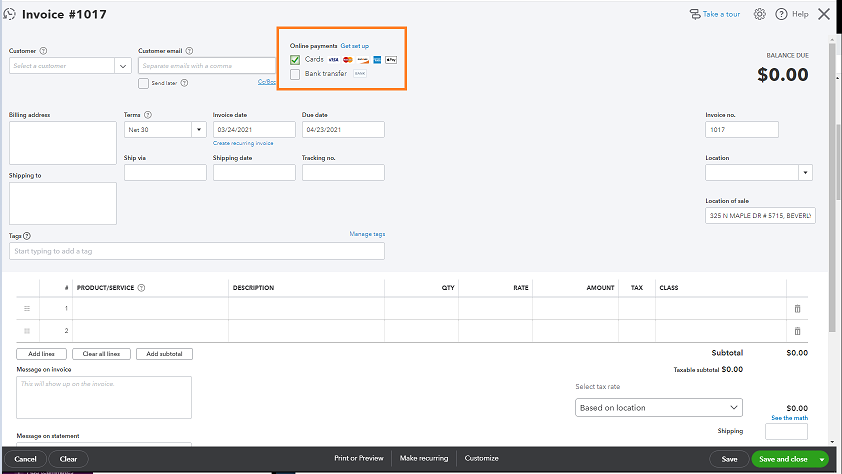The width and height of the screenshot is (842, 474).
Task: Click the Due date field
Action: click(343, 129)
